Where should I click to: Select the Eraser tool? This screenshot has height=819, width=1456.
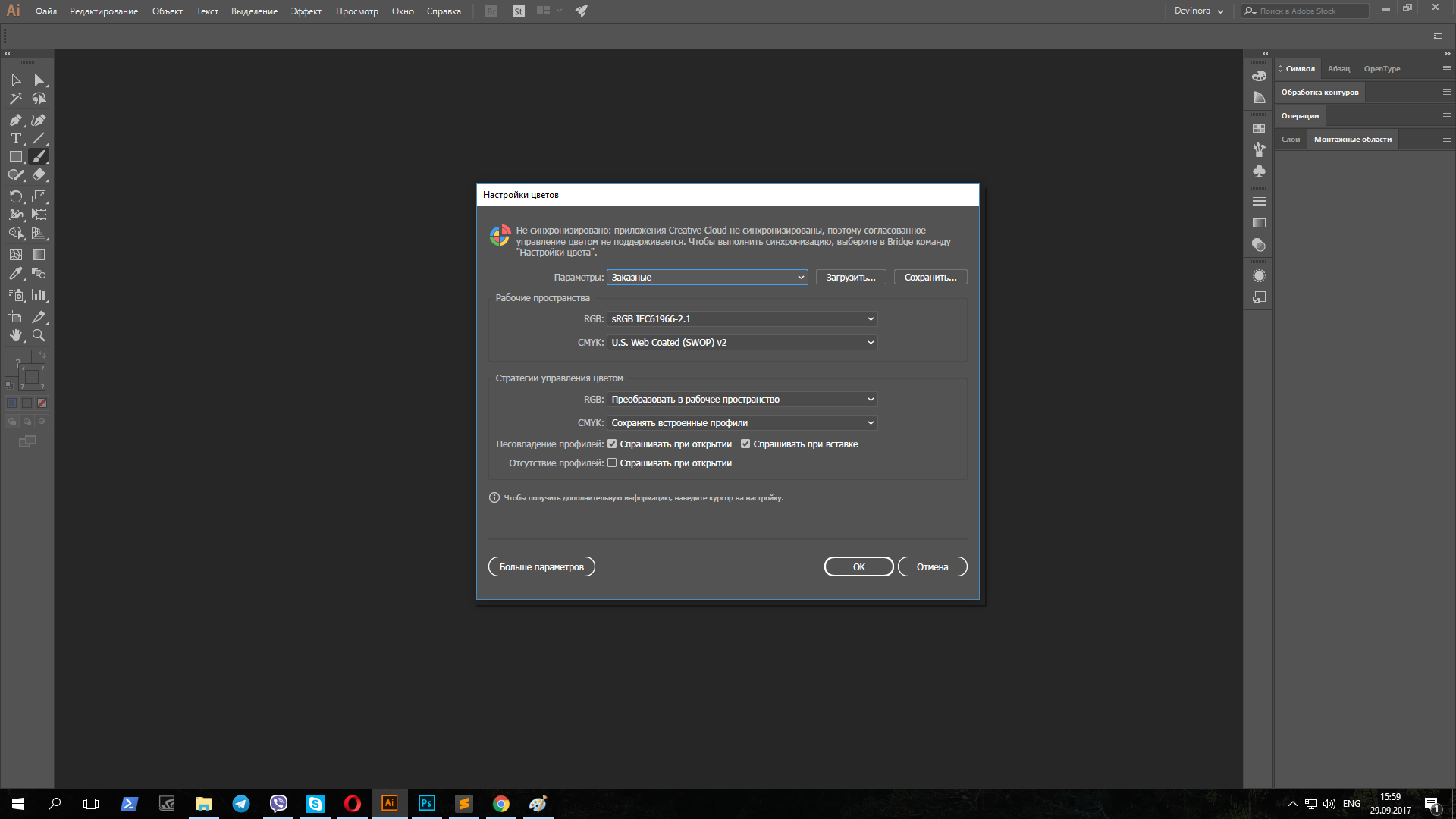pyautogui.click(x=39, y=174)
